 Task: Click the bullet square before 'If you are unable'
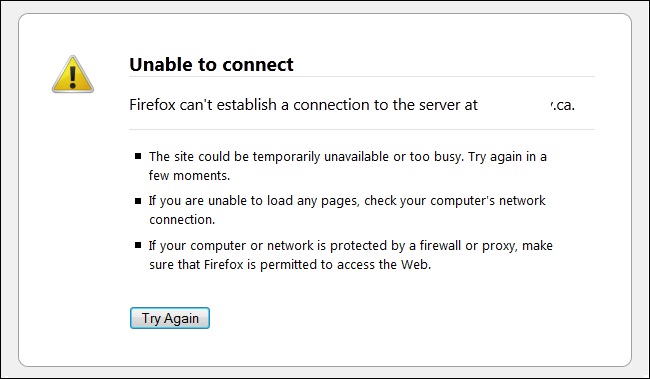coord(138,201)
